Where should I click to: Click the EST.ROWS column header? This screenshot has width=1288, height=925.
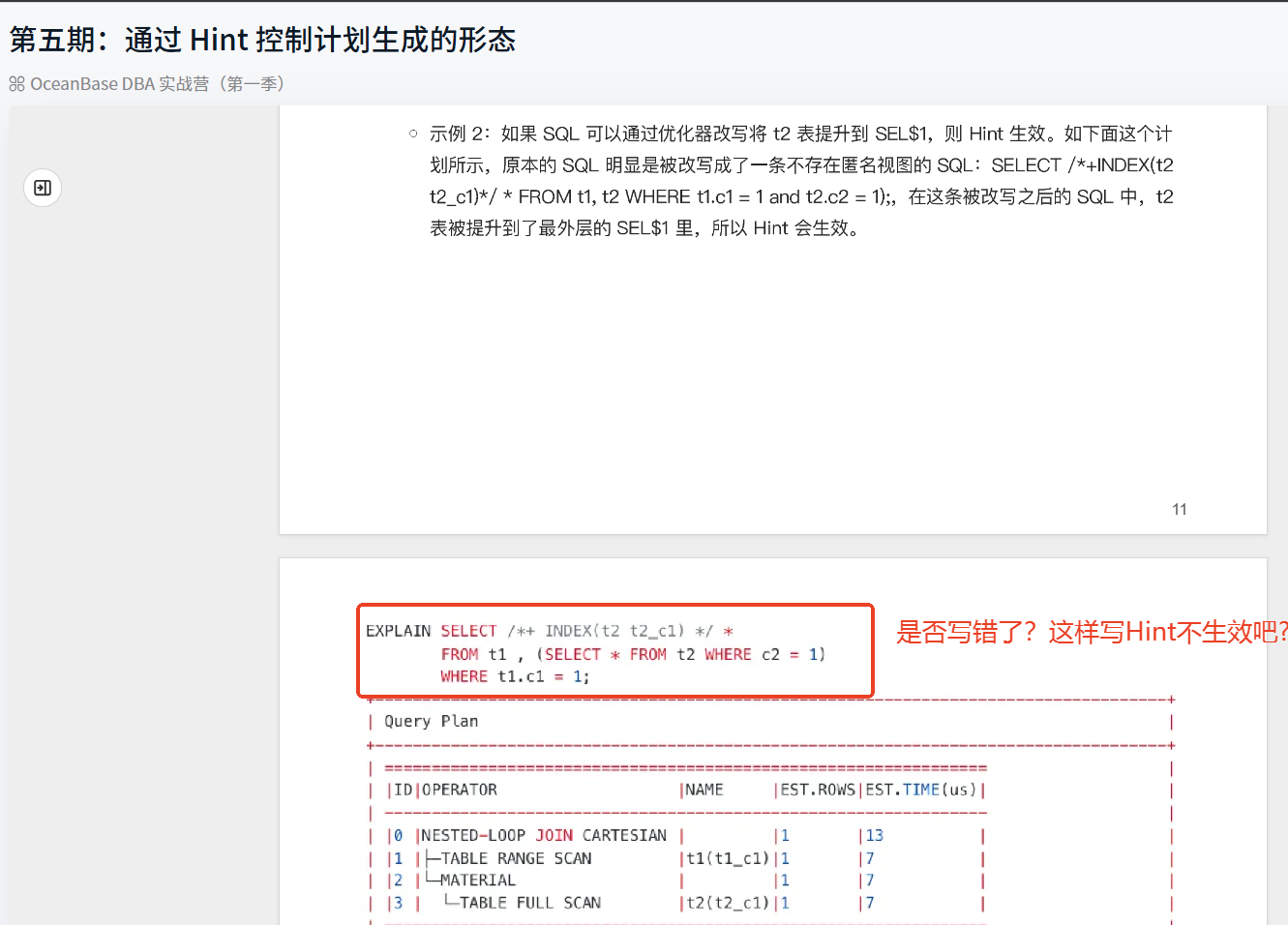coord(817,790)
